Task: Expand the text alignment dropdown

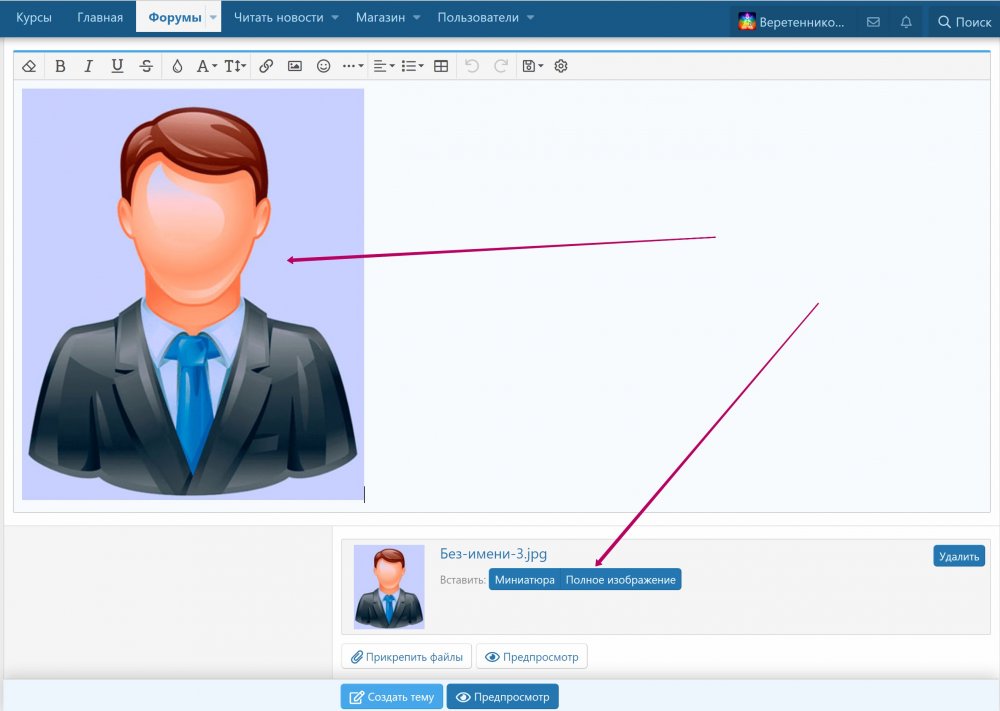Action: tap(383, 66)
